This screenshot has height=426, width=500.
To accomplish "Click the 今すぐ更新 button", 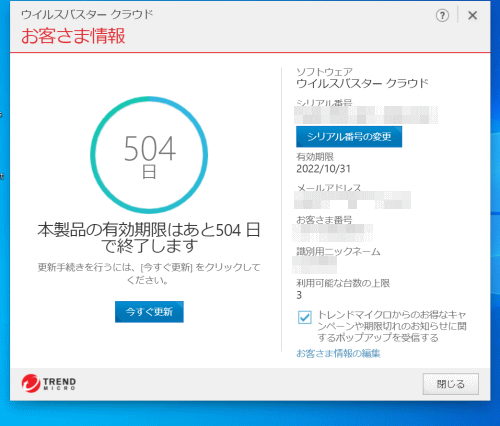I will click(x=149, y=312).
